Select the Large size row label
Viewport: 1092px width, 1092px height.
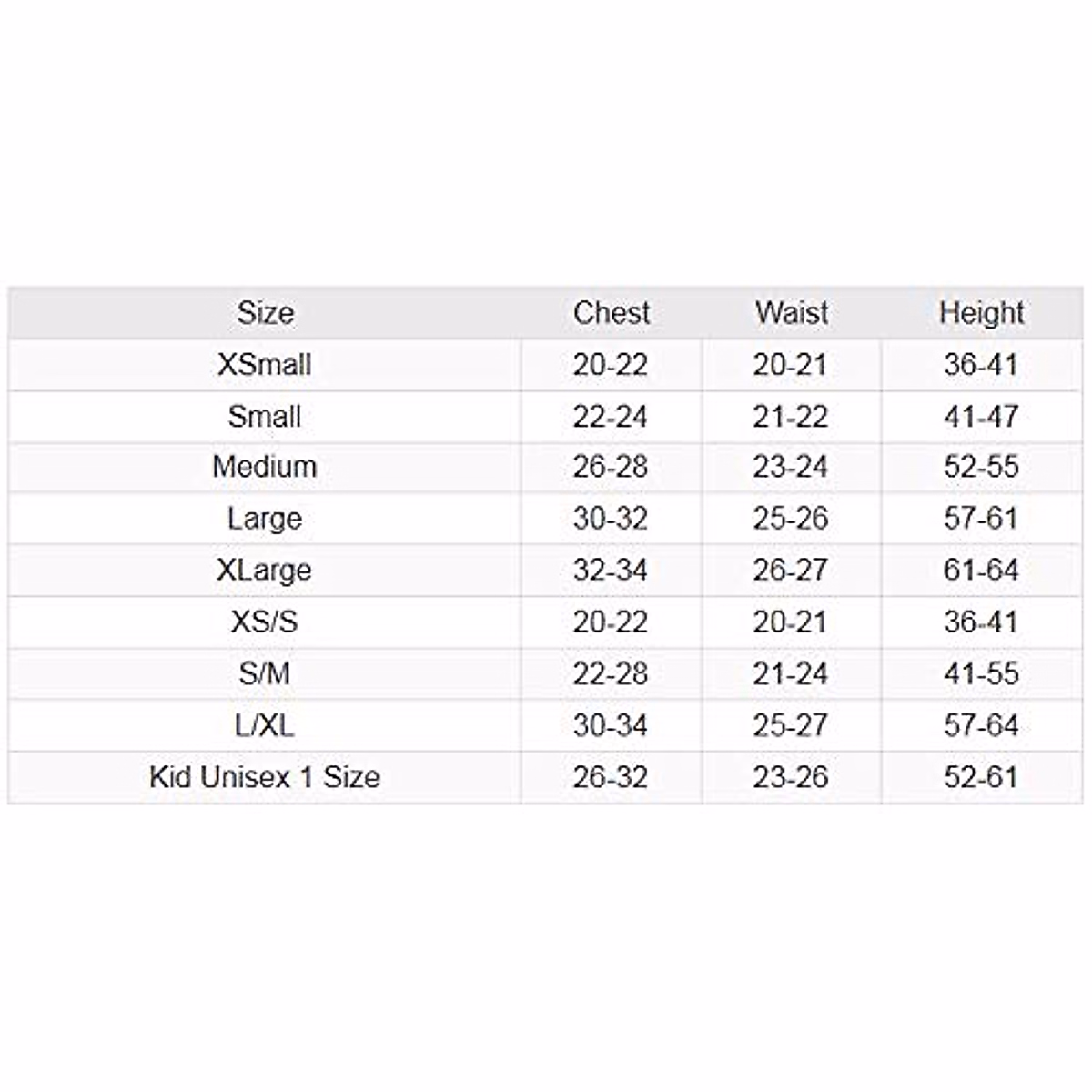tap(265, 519)
